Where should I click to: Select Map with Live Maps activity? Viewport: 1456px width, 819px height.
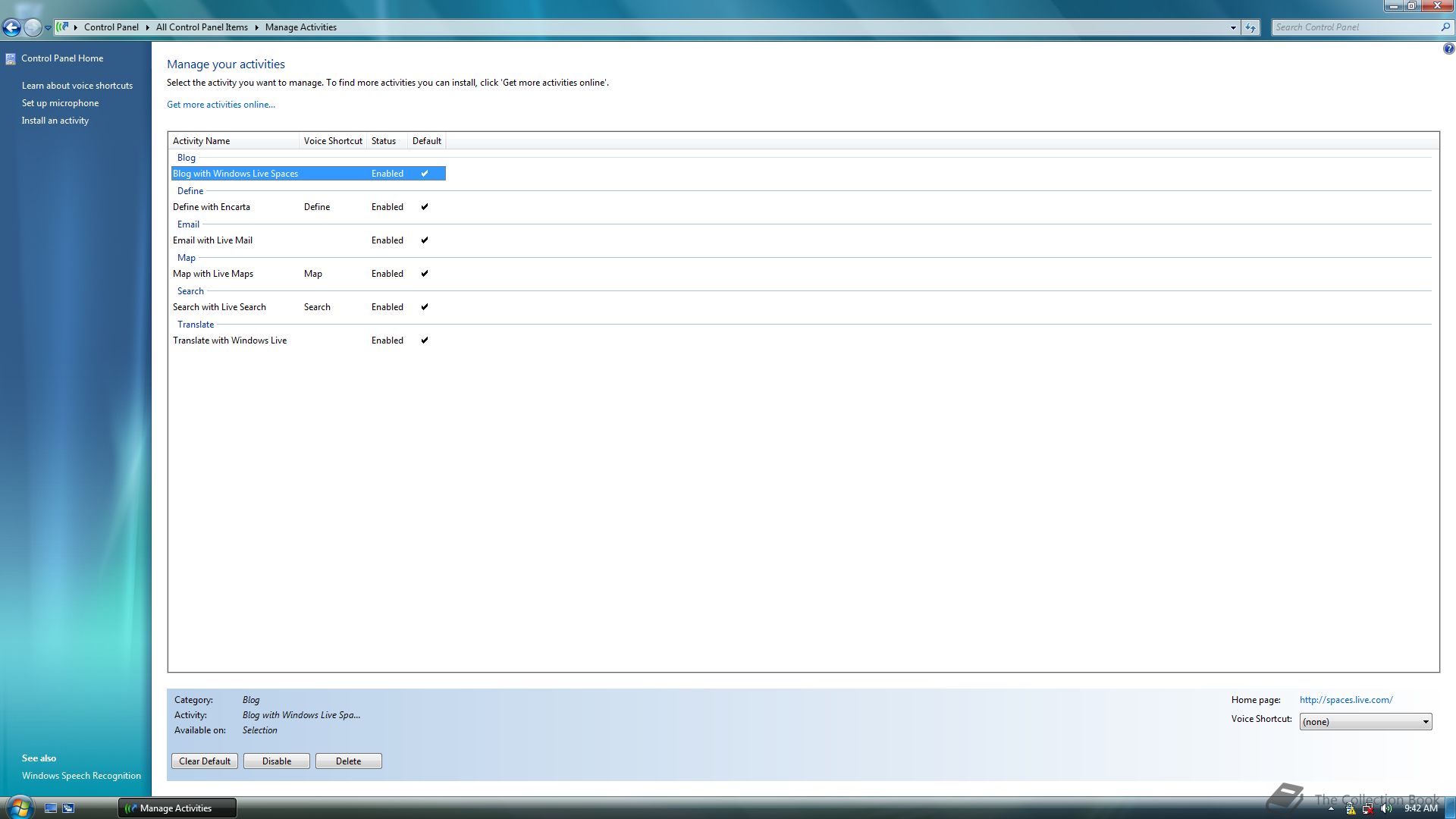coord(213,274)
